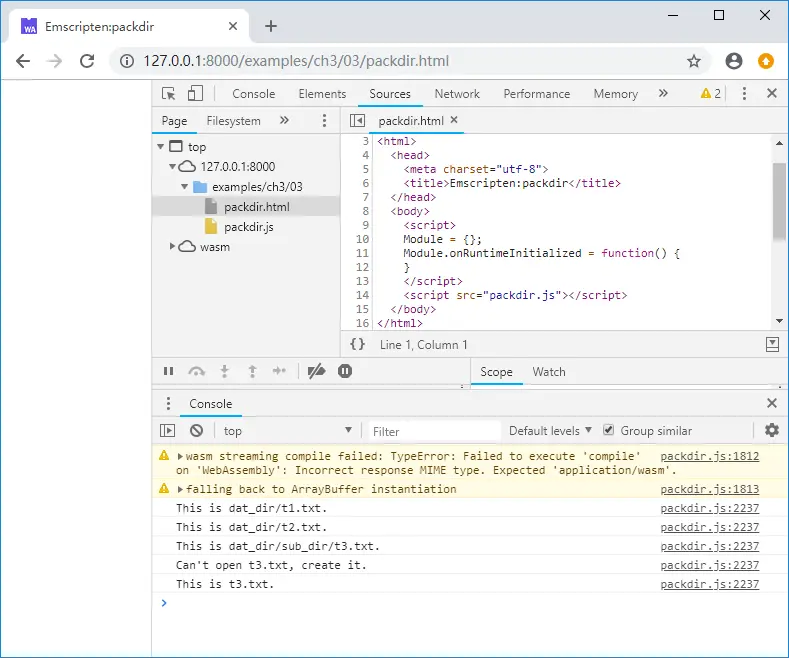
Task: Switch to the Elements tab
Action: [322, 94]
